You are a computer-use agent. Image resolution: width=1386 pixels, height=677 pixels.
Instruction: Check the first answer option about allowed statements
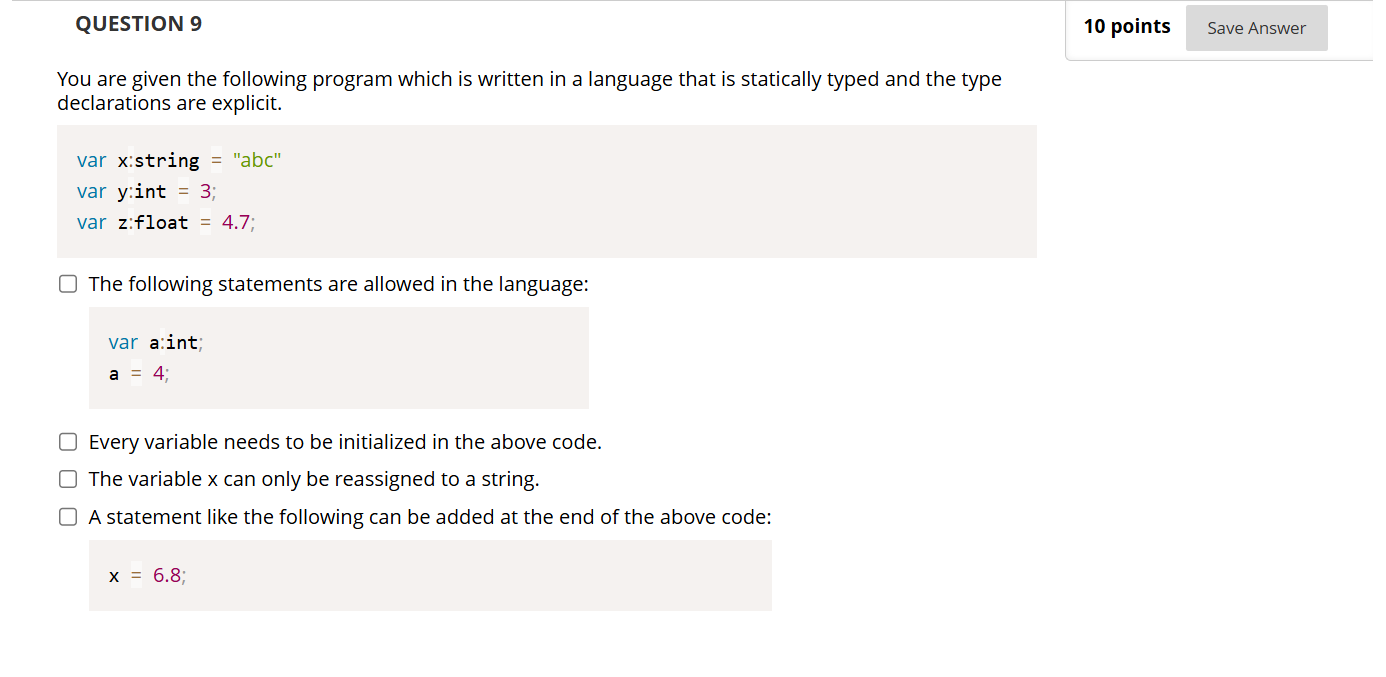(67, 283)
